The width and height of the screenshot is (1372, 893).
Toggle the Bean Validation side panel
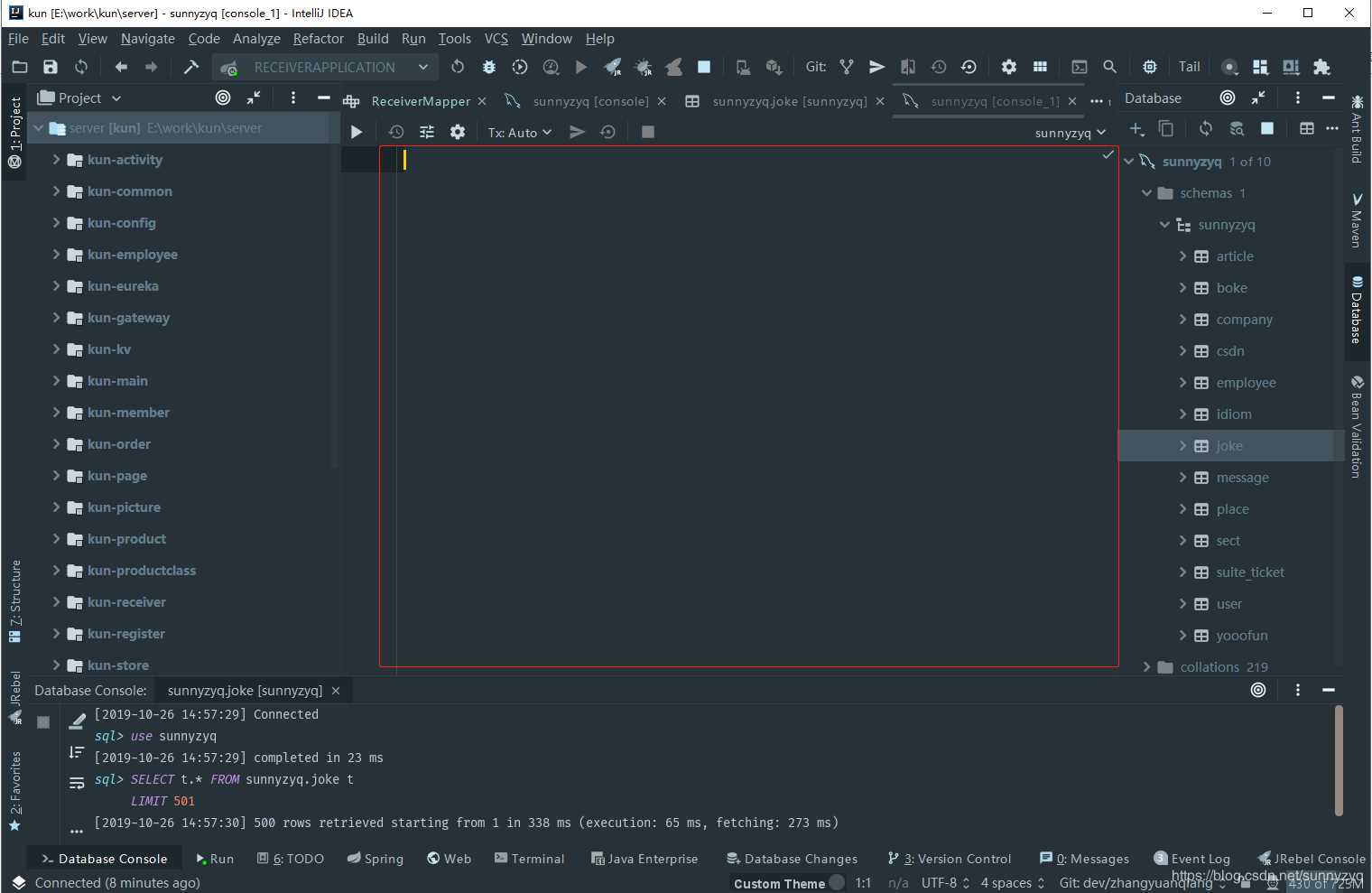tap(1357, 426)
